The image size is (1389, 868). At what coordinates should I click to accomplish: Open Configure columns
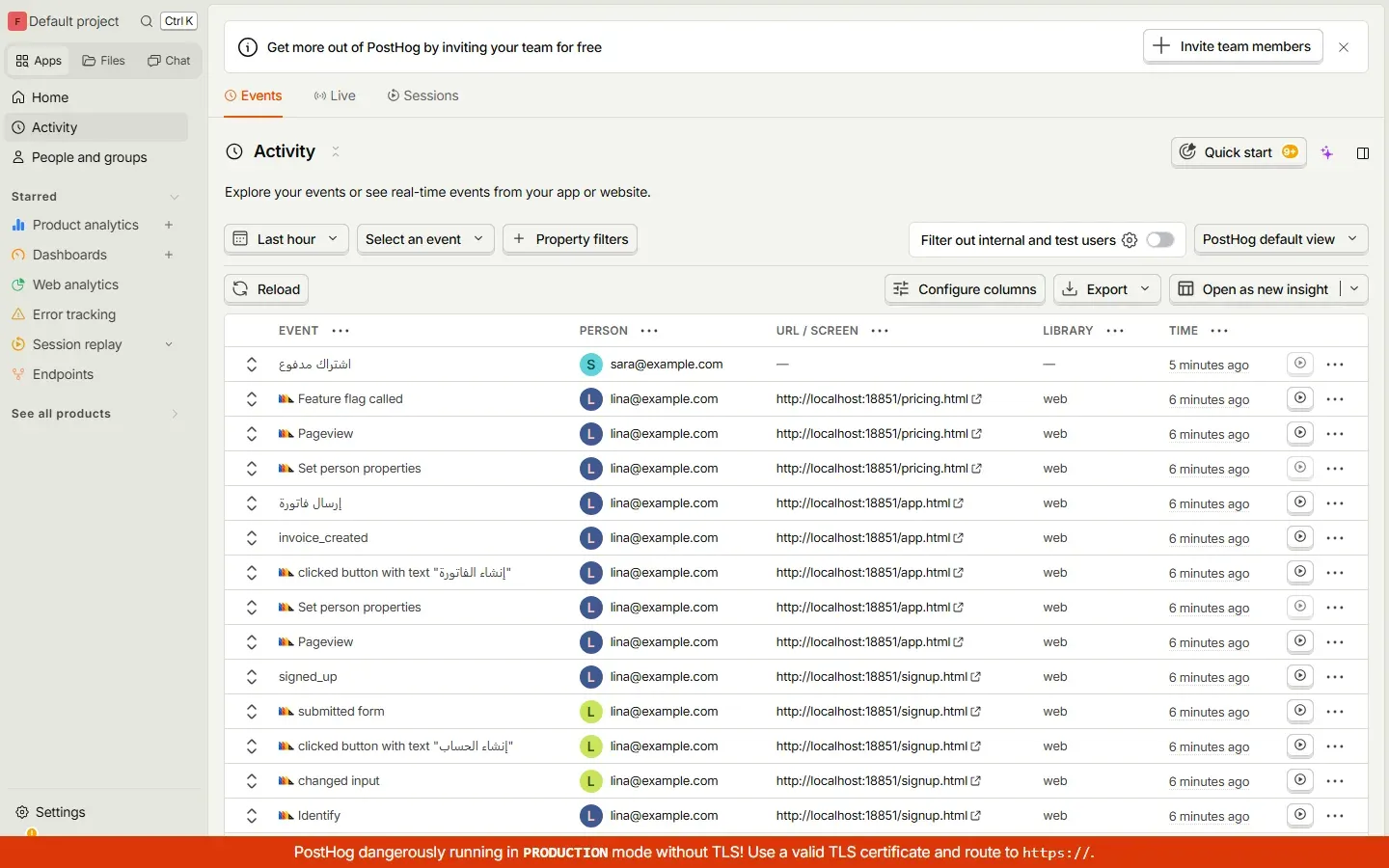(x=965, y=289)
